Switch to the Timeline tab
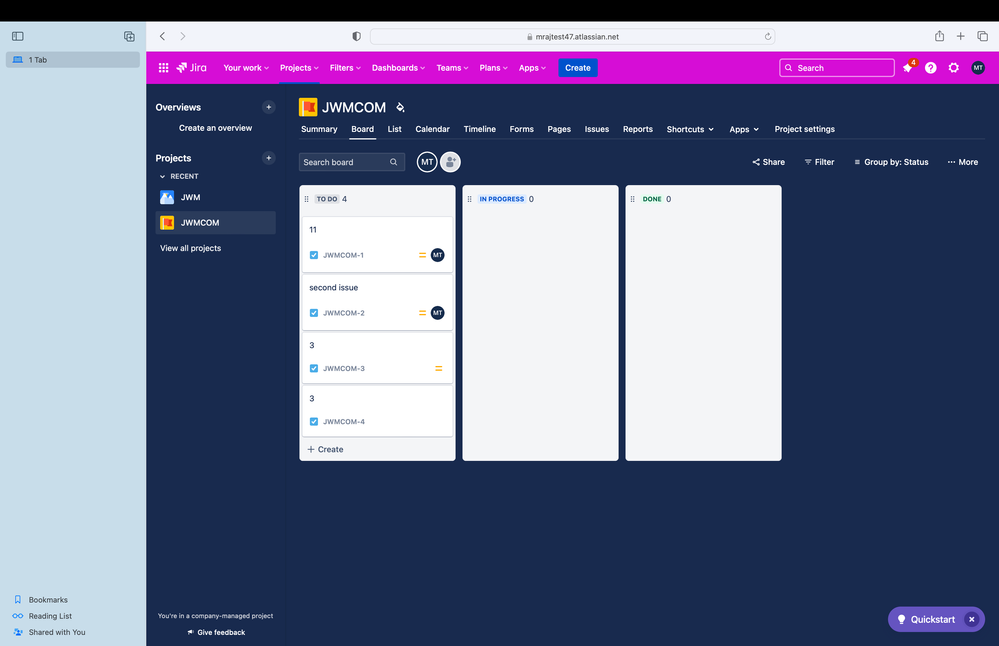999x646 pixels. coord(480,129)
